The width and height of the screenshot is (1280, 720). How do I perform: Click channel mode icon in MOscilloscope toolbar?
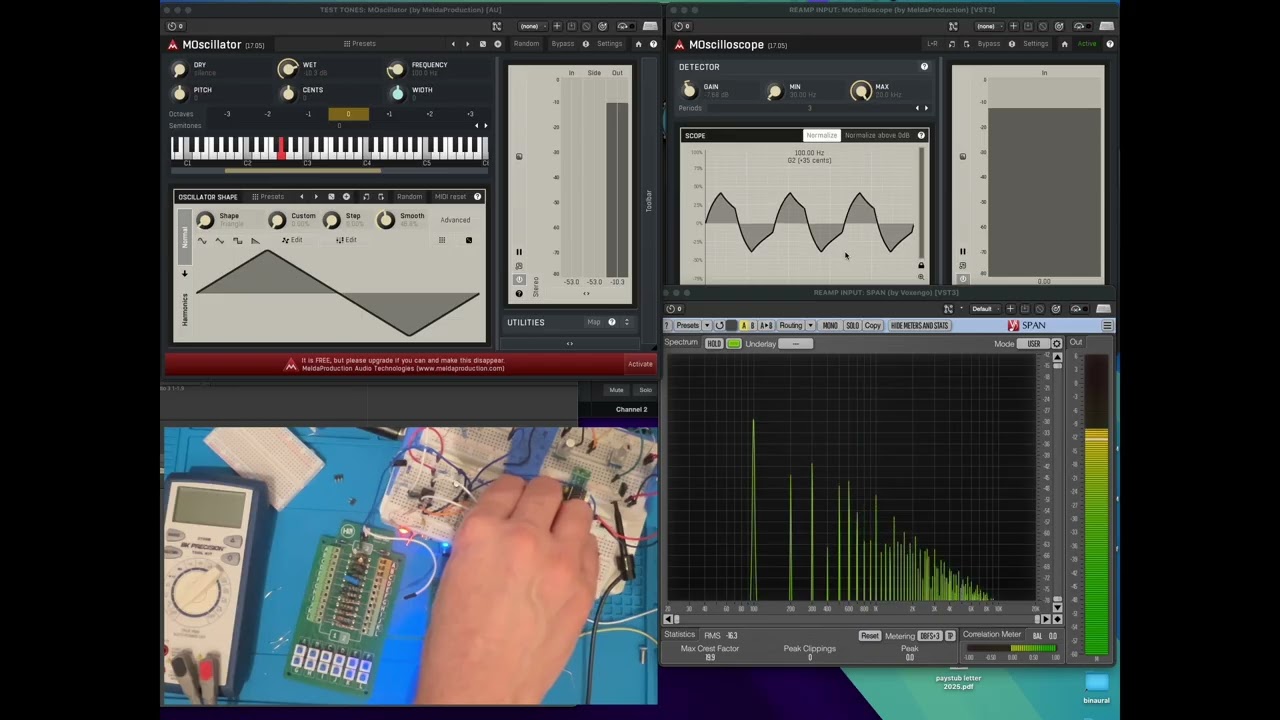[932, 44]
